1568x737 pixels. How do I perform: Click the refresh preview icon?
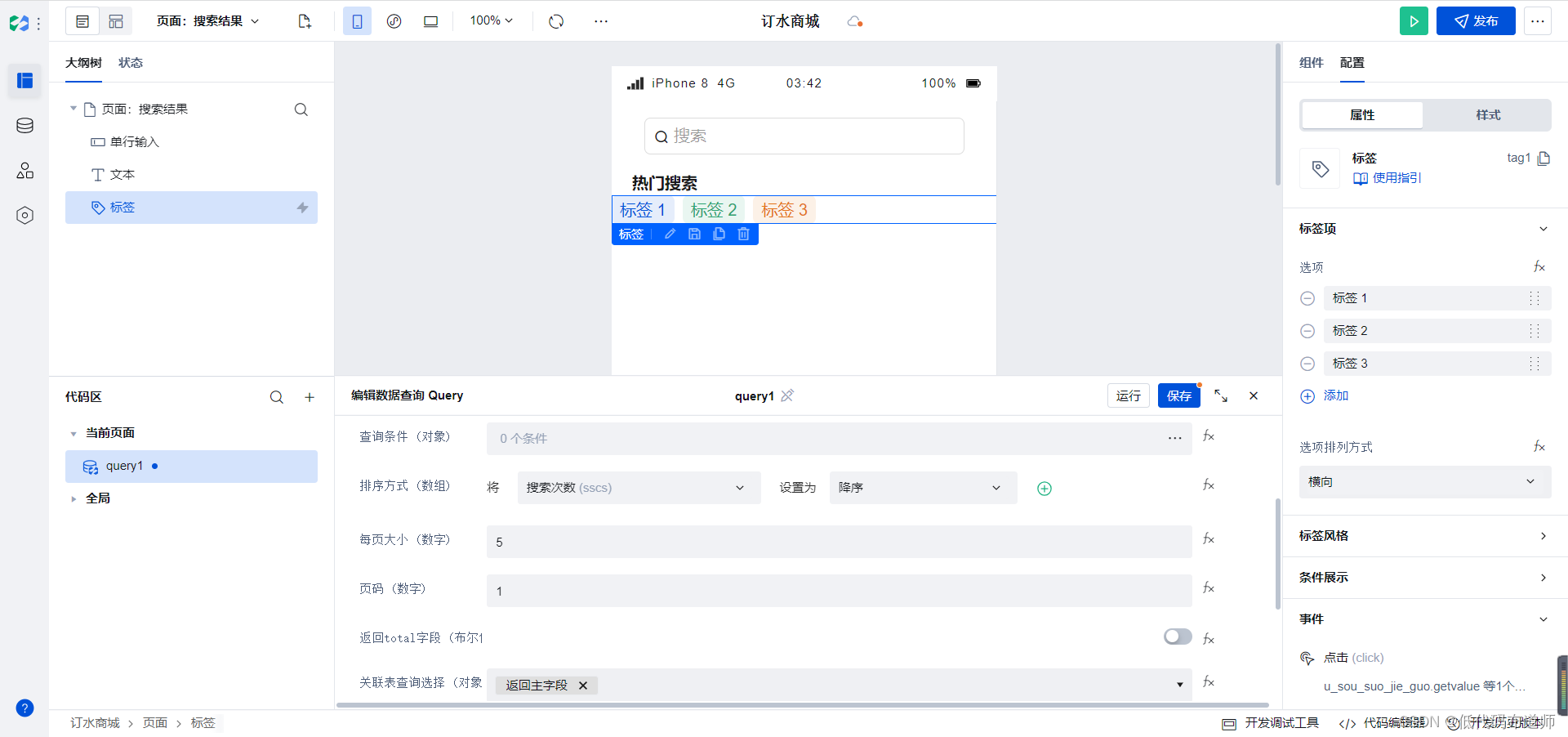[556, 21]
